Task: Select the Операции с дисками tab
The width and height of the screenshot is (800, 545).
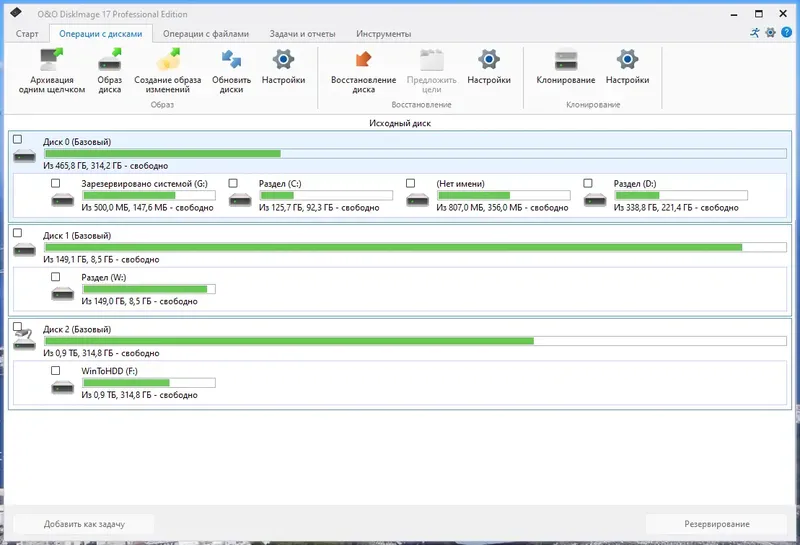Action: point(101,34)
